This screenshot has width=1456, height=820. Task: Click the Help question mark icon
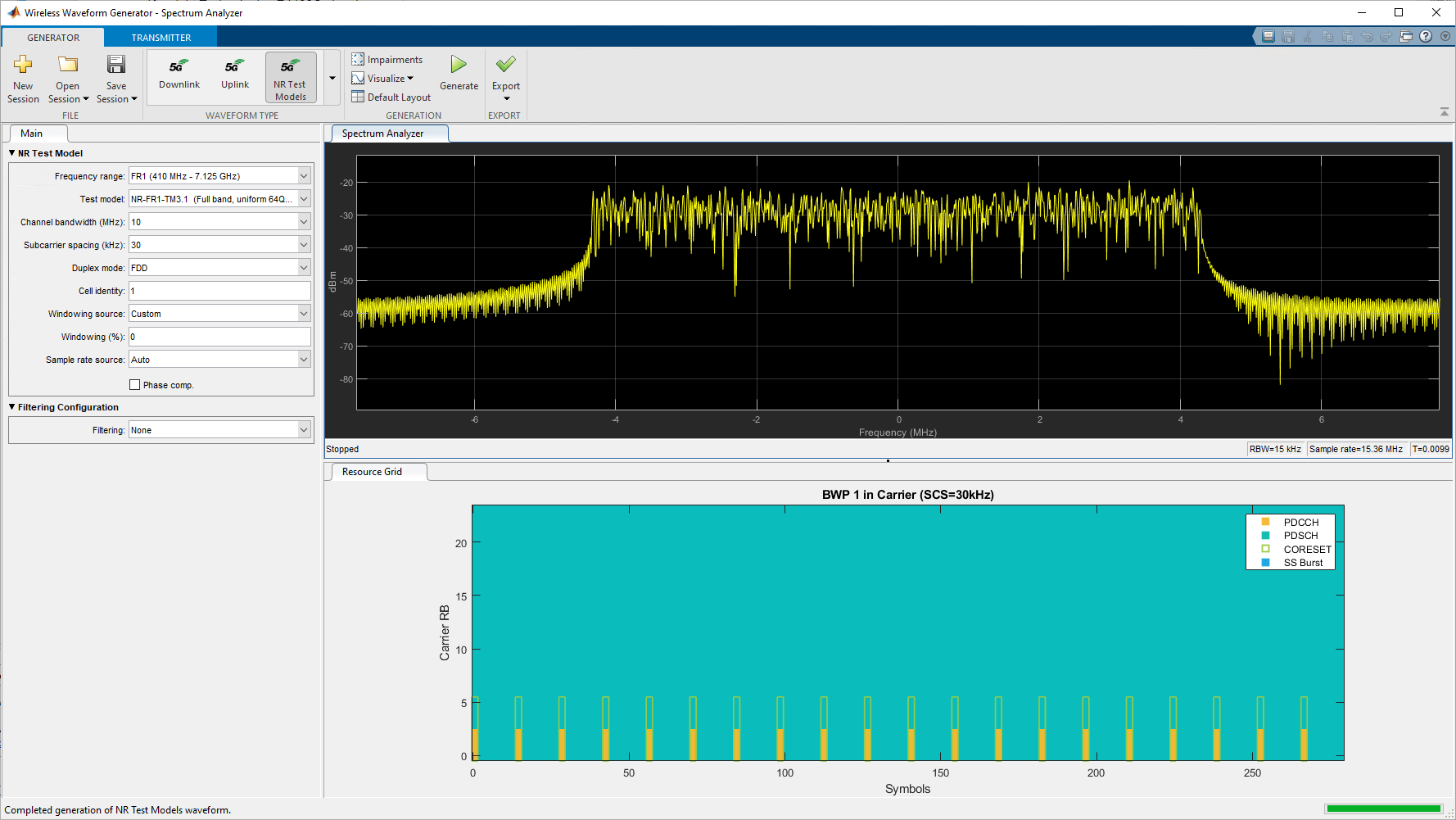1426,36
